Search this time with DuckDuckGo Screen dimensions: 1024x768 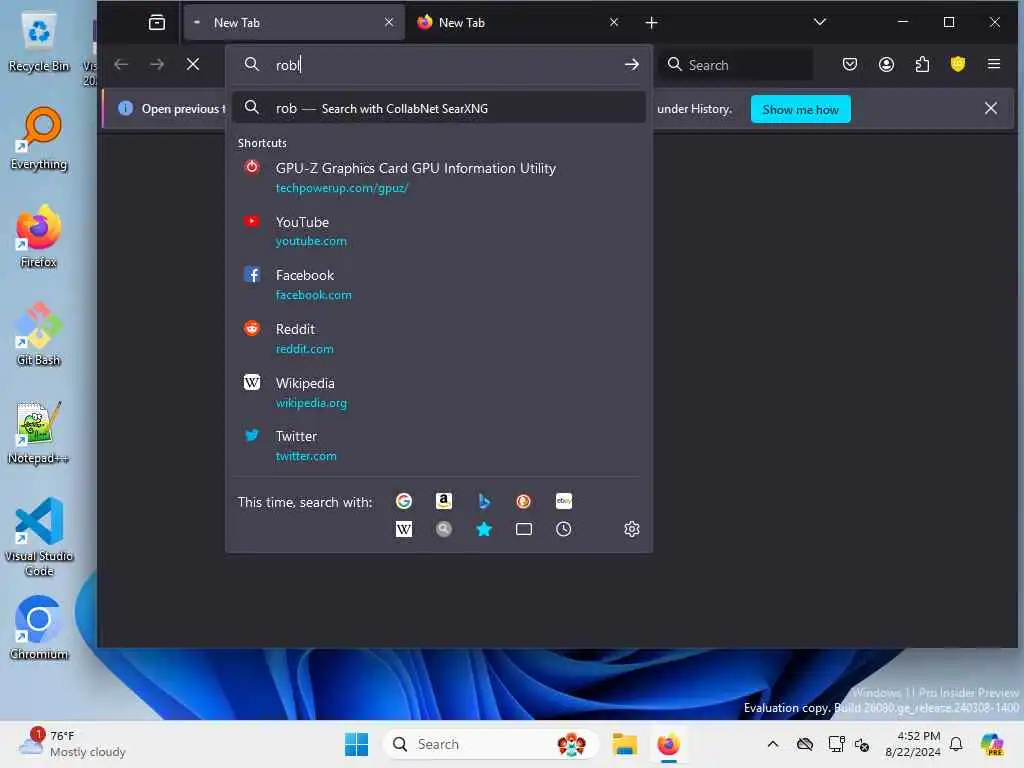524,501
